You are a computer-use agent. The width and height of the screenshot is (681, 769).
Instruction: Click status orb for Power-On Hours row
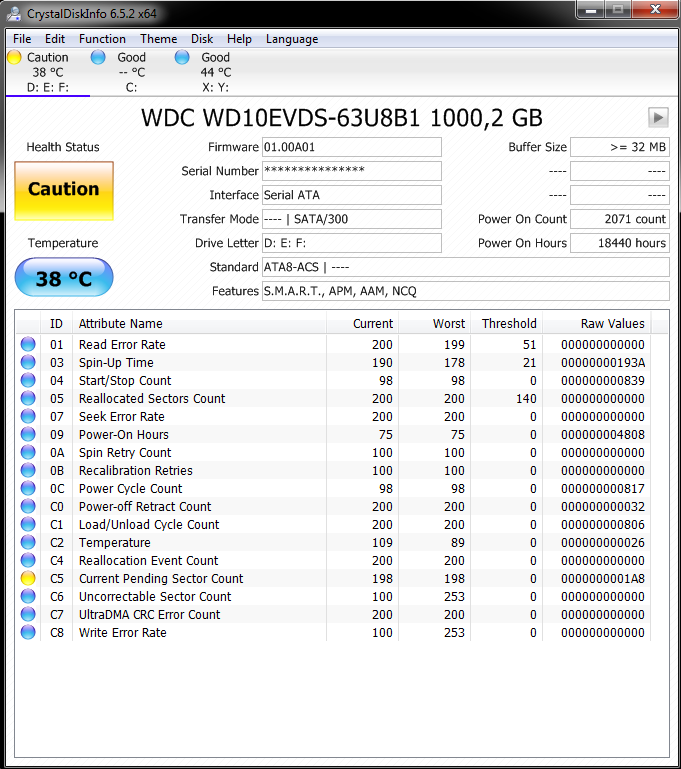click(28, 435)
